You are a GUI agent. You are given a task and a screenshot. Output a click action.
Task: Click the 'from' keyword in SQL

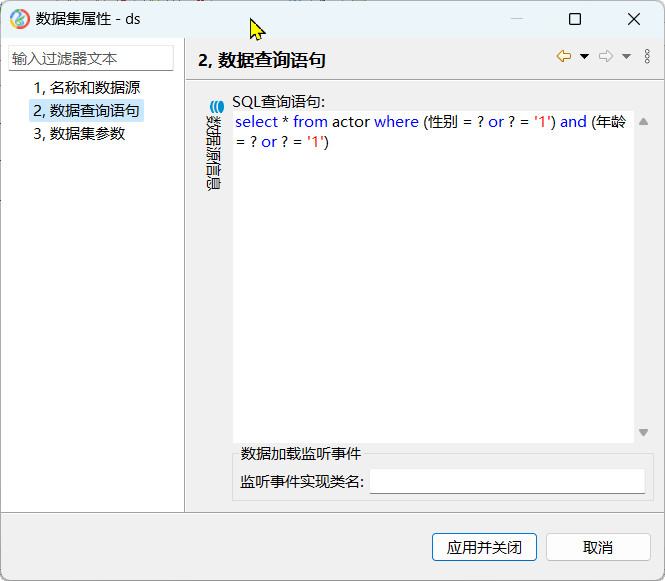click(x=310, y=122)
